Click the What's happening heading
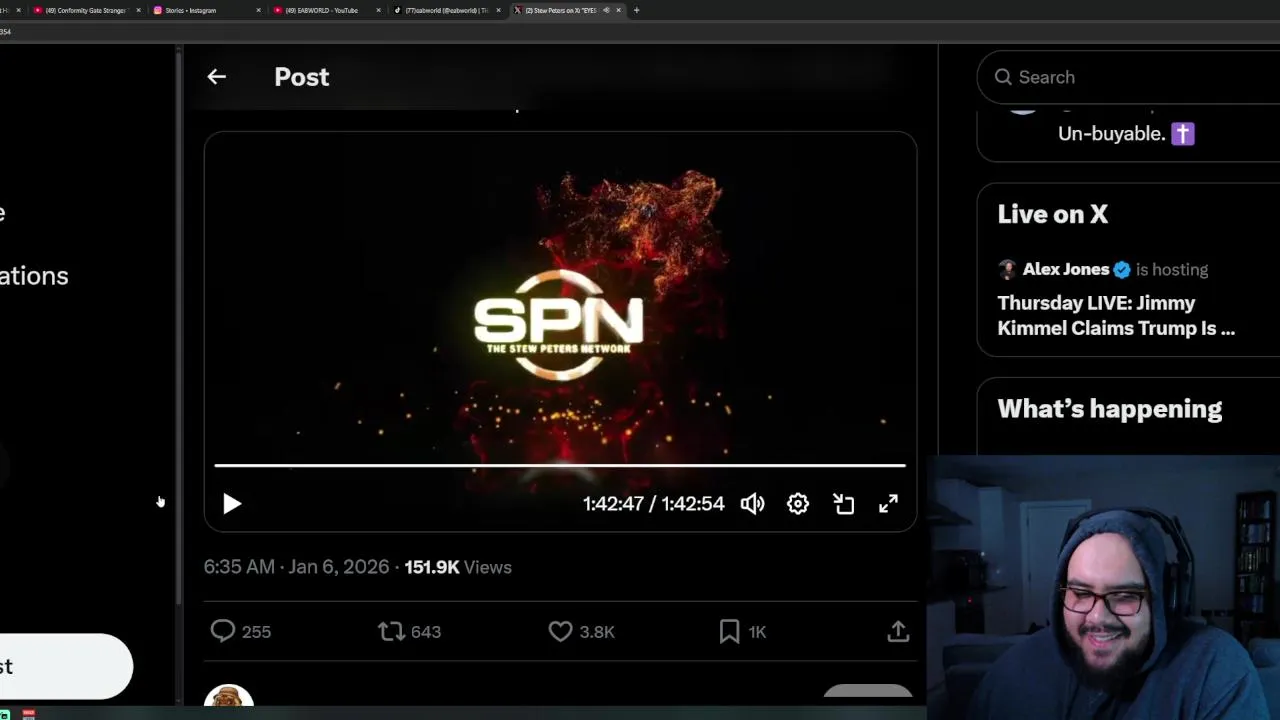The height and width of the screenshot is (720, 1280). (x=1109, y=409)
